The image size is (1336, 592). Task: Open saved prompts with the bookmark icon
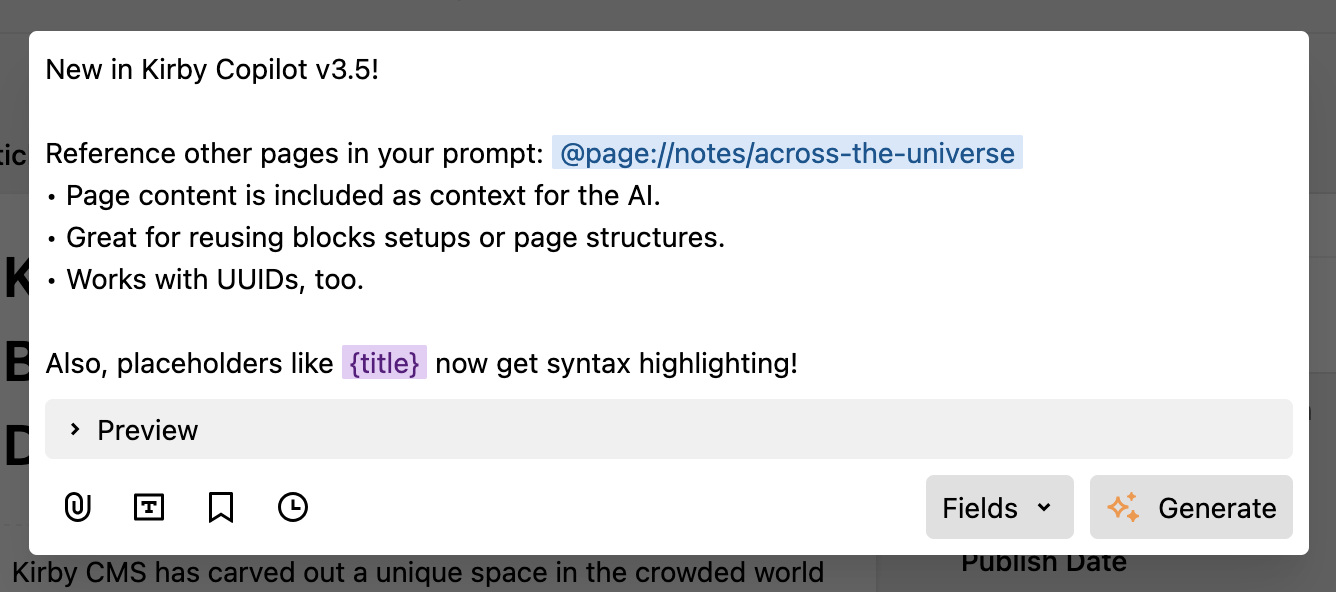pos(221,507)
